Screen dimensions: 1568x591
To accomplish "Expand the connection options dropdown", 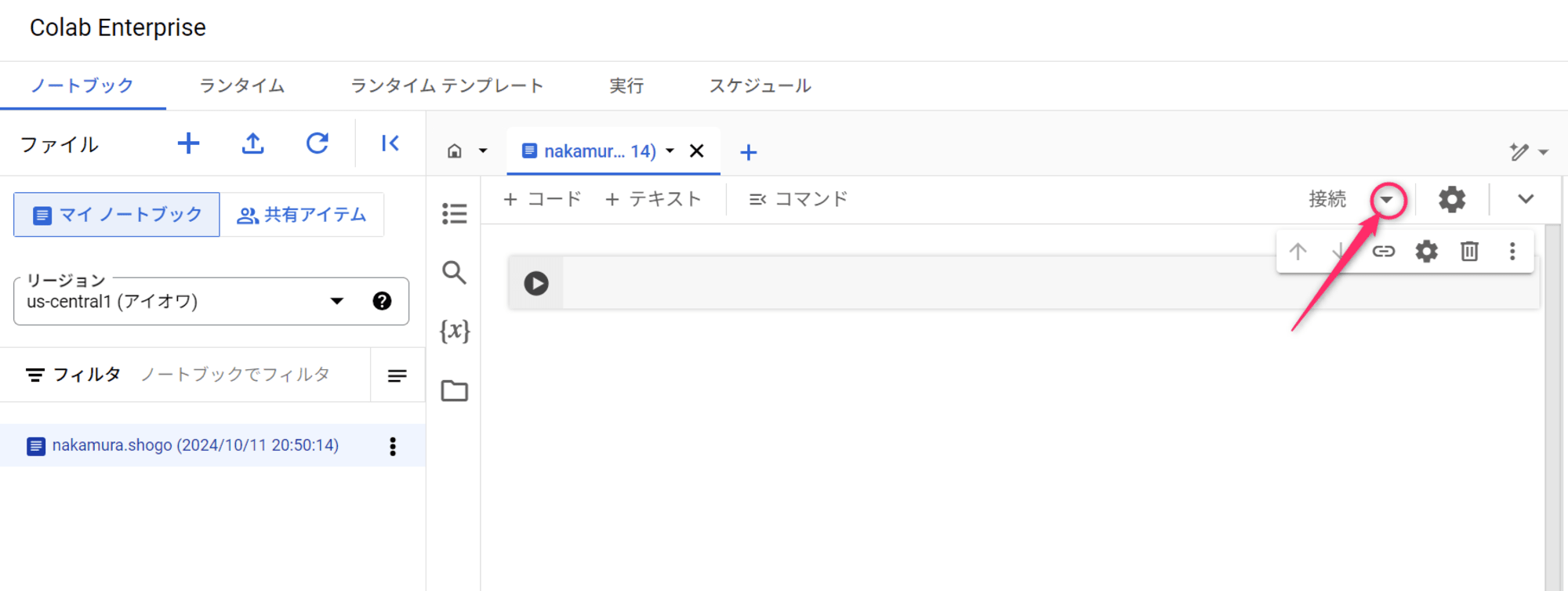I will 1387,199.
